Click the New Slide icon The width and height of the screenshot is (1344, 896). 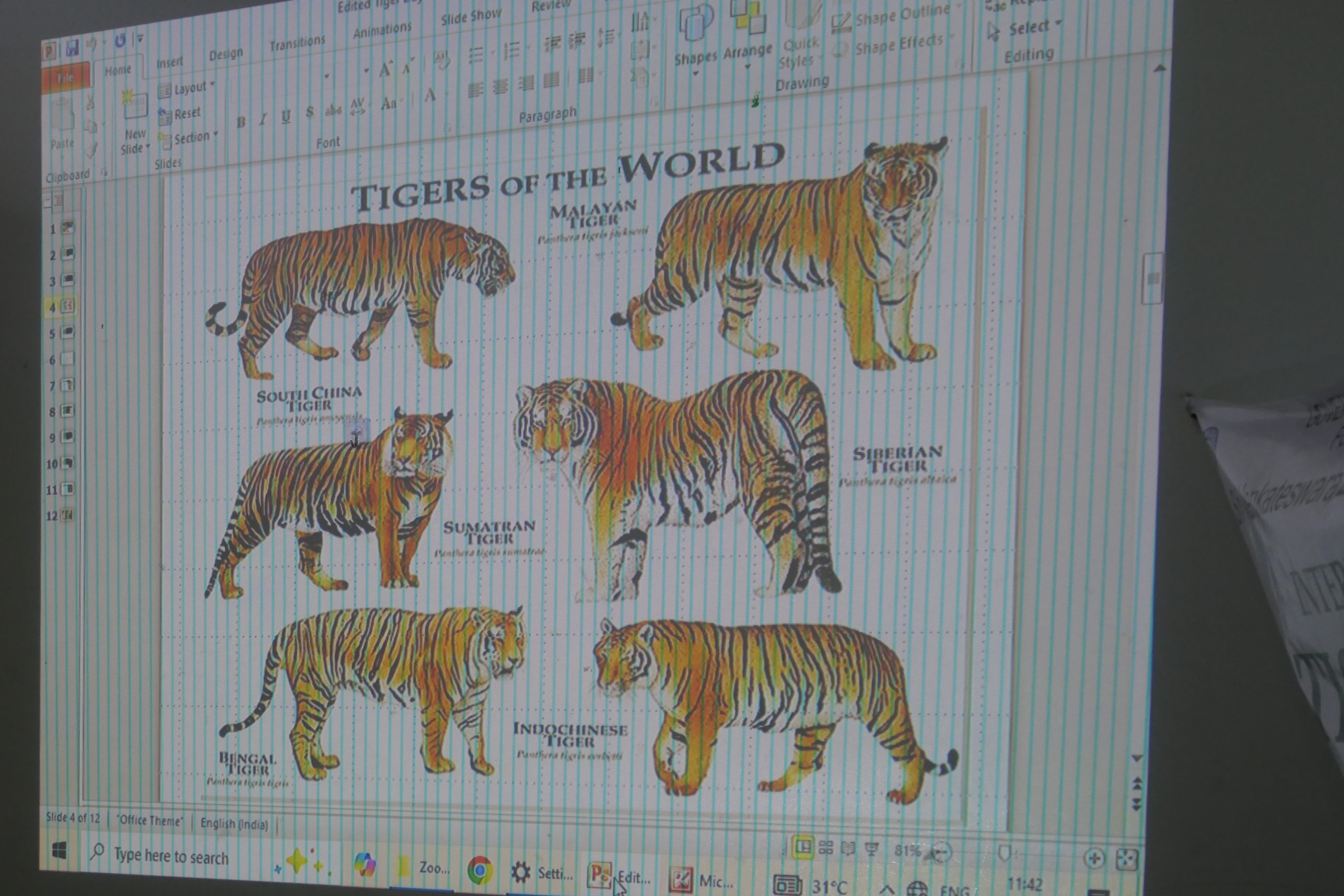[x=135, y=106]
